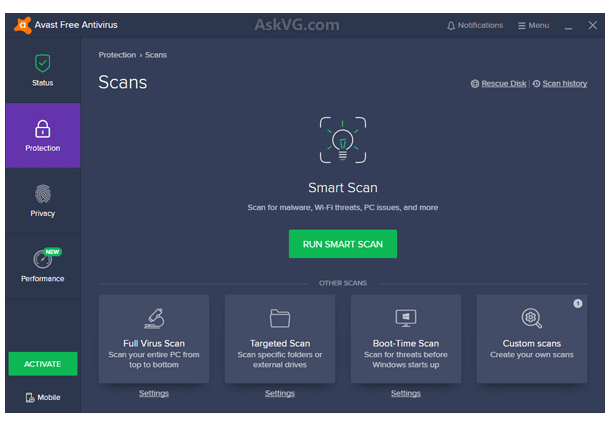Click the Boot-Time Scan monitor icon
Image resolution: width=615 pixels, height=422 pixels.
coord(406,318)
